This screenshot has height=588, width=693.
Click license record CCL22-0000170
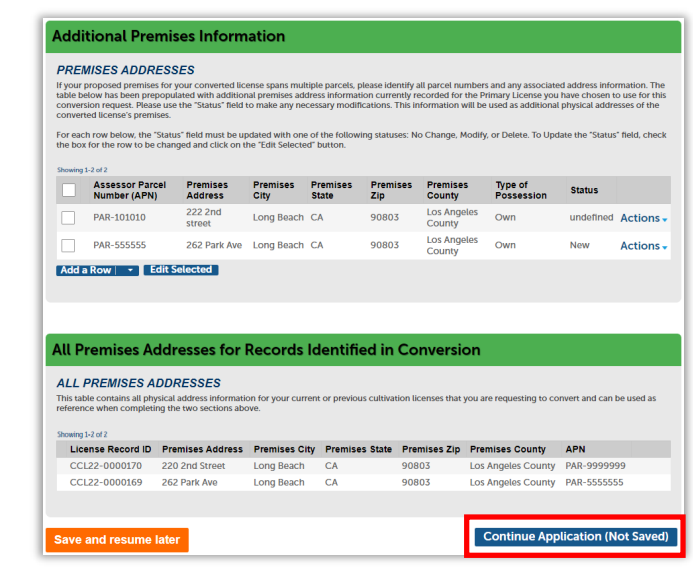point(106,466)
